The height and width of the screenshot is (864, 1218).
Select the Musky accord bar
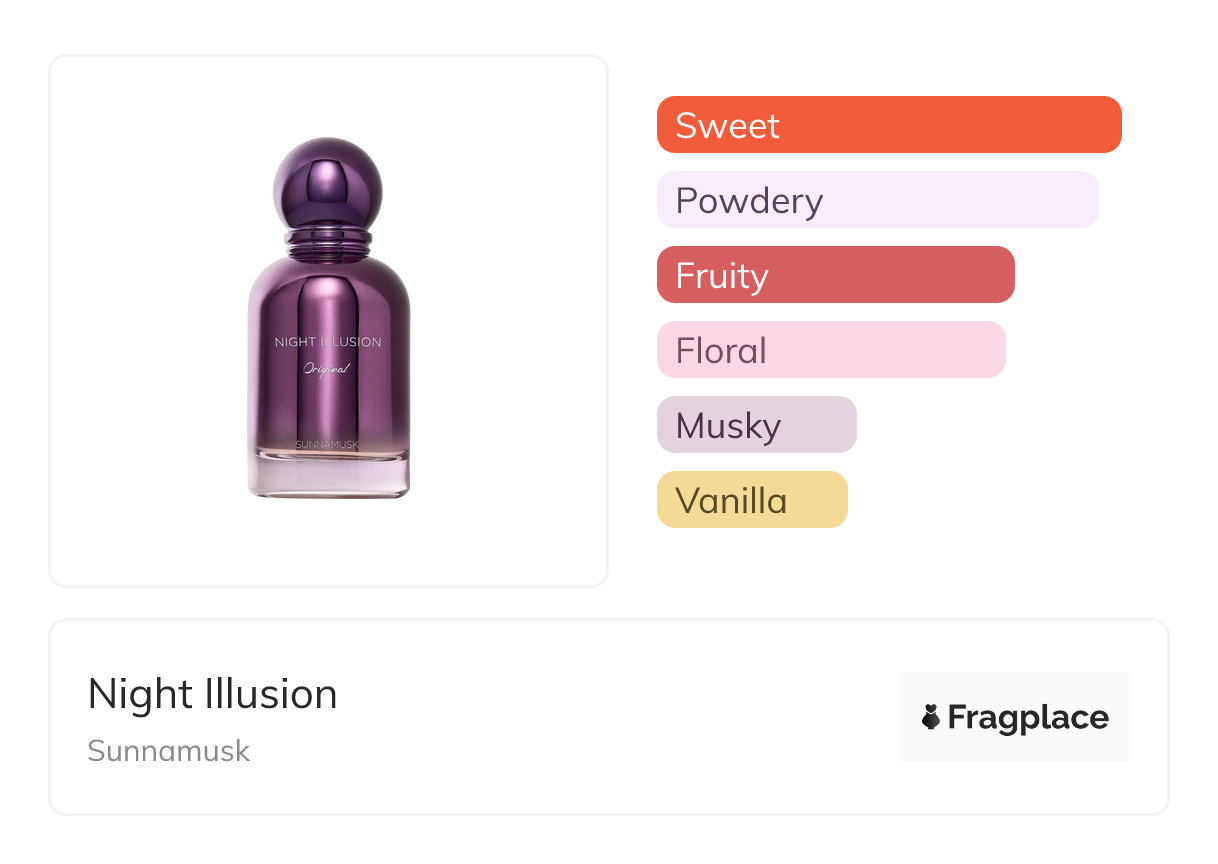point(756,425)
